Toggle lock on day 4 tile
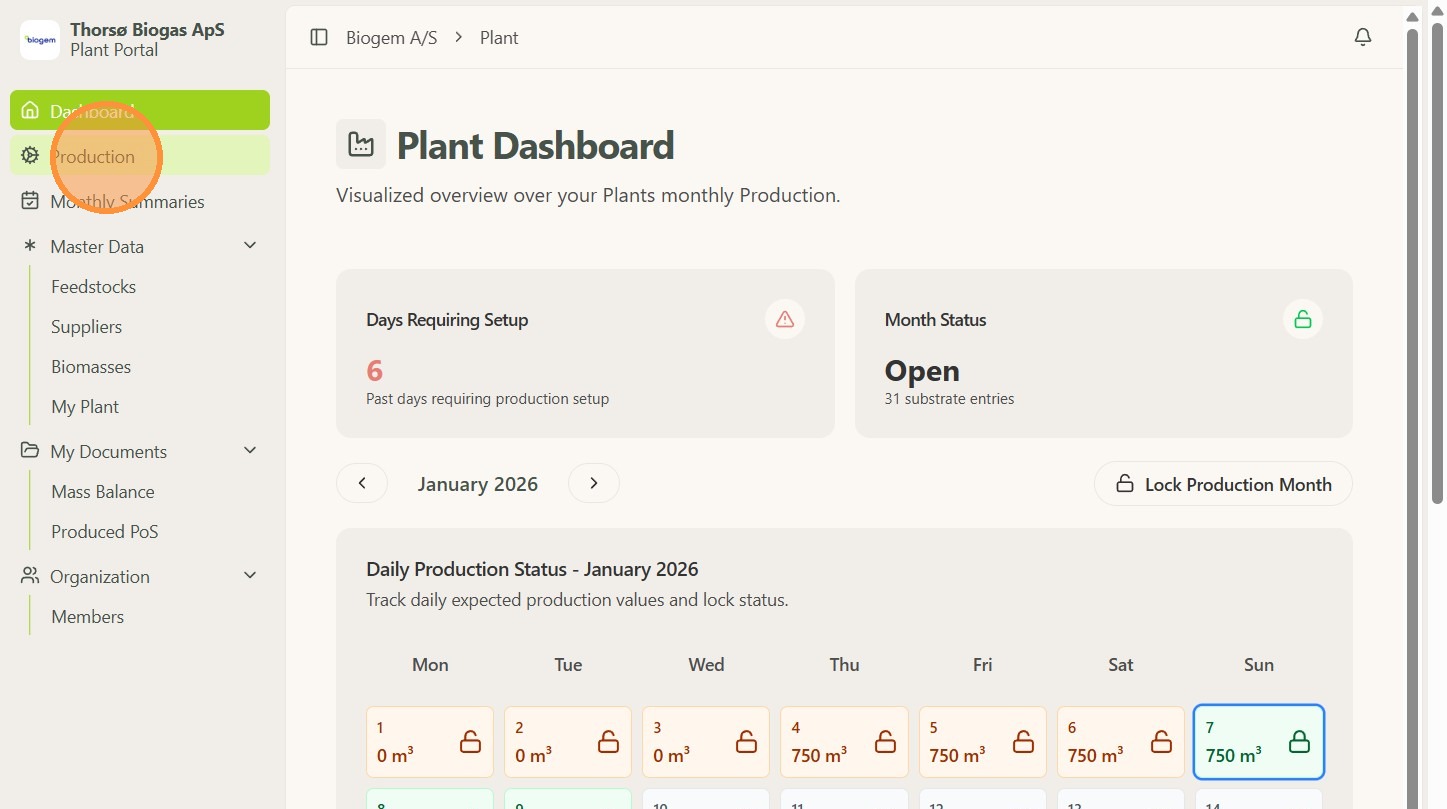The width and height of the screenshot is (1447, 809). pyautogui.click(x=885, y=742)
